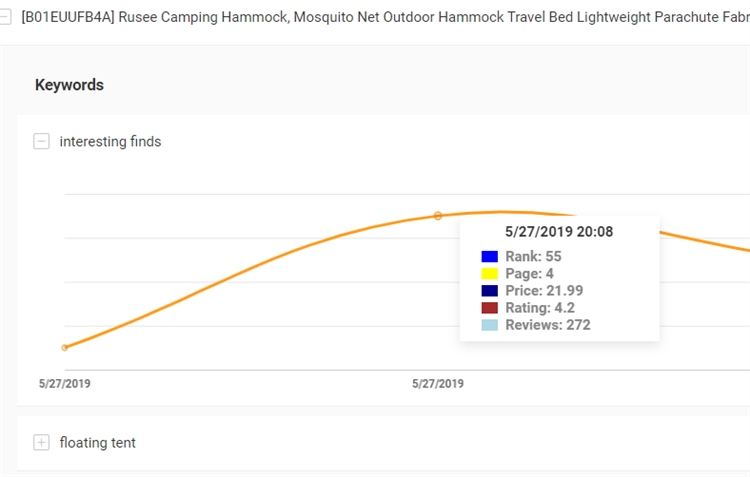Click the dark navy Price legend swatch
The width and height of the screenshot is (750, 477).
coord(489,291)
